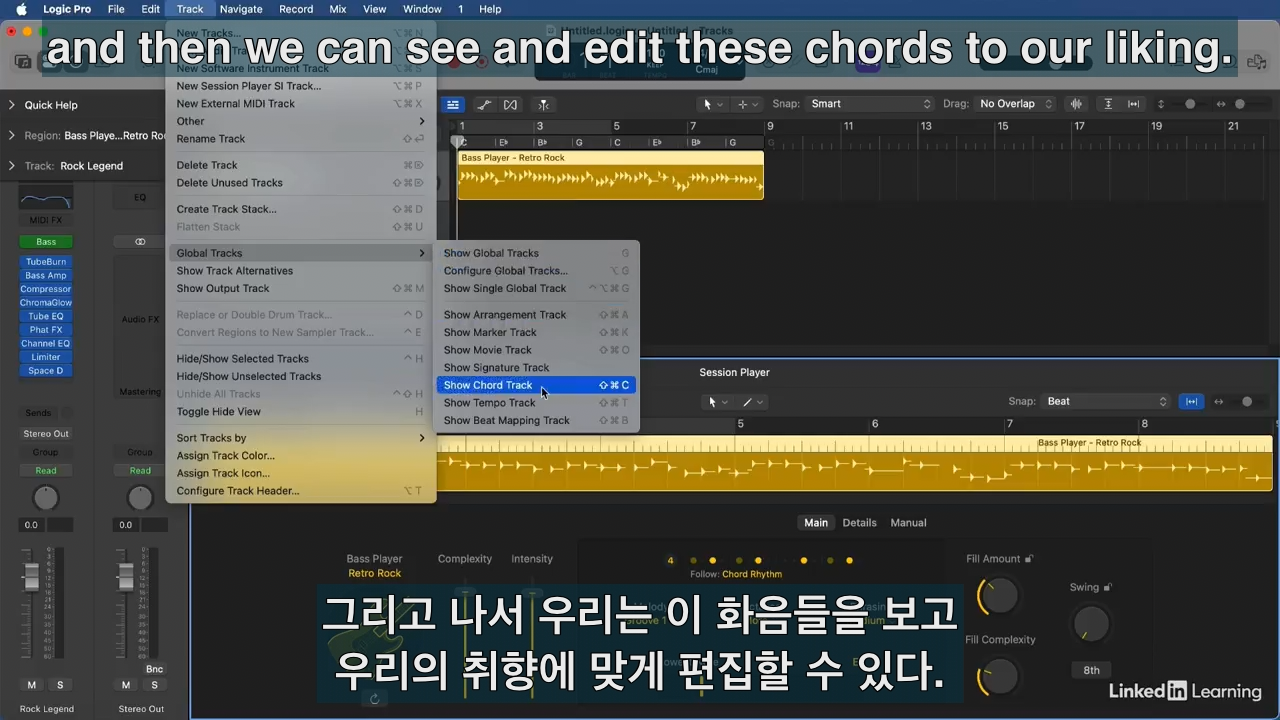Click the catch playhead icon in toolbar
This screenshot has width=1280, height=720.
543,104
